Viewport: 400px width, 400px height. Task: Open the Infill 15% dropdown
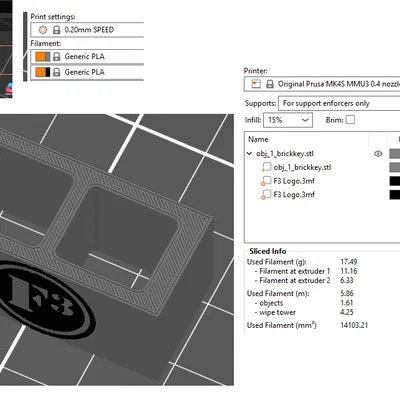tap(288, 120)
